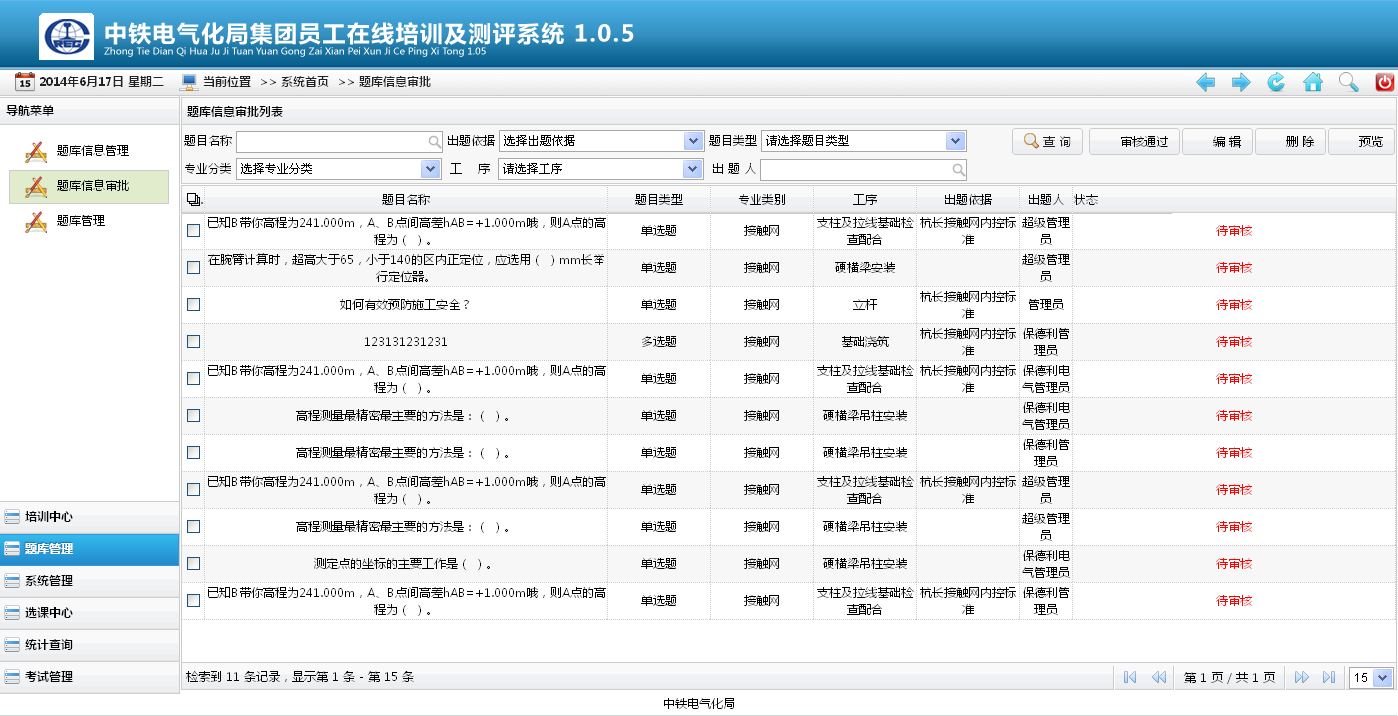Viewport: 1398px width, 716px height.
Task: Click the calendar icon beside the date
Action: coord(25,82)
